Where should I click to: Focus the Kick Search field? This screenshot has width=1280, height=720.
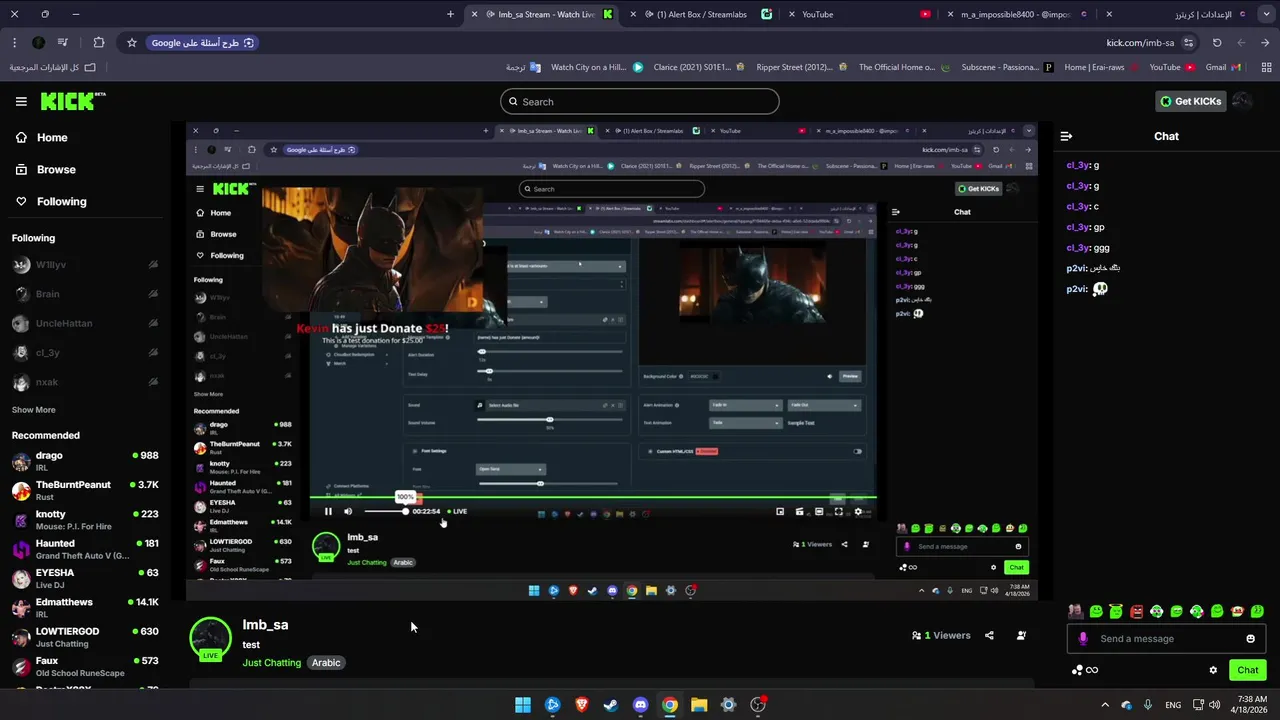pyautogui.click(x=640, y=101)
